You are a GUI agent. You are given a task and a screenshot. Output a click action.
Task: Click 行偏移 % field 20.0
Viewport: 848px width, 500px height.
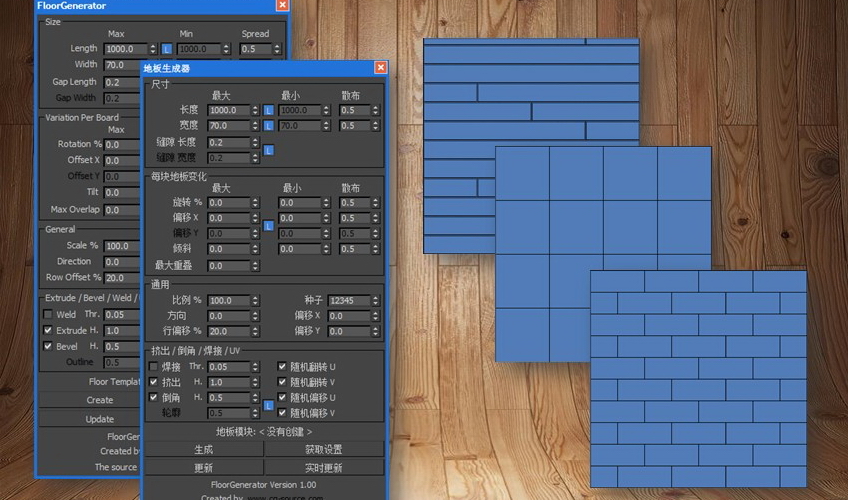click(x=229, y=331)
